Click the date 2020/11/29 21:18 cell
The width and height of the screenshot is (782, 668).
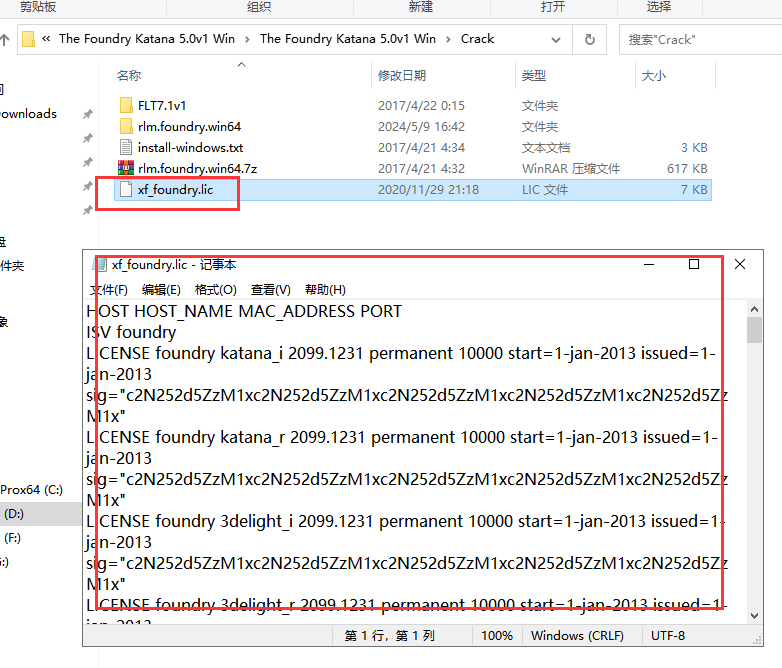[428, 190]
